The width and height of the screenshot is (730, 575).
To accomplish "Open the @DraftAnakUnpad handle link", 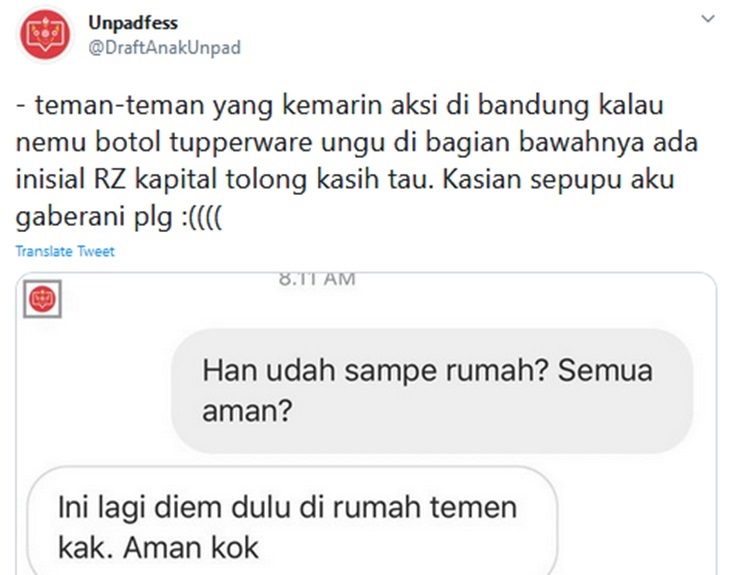I will (164, 47).
